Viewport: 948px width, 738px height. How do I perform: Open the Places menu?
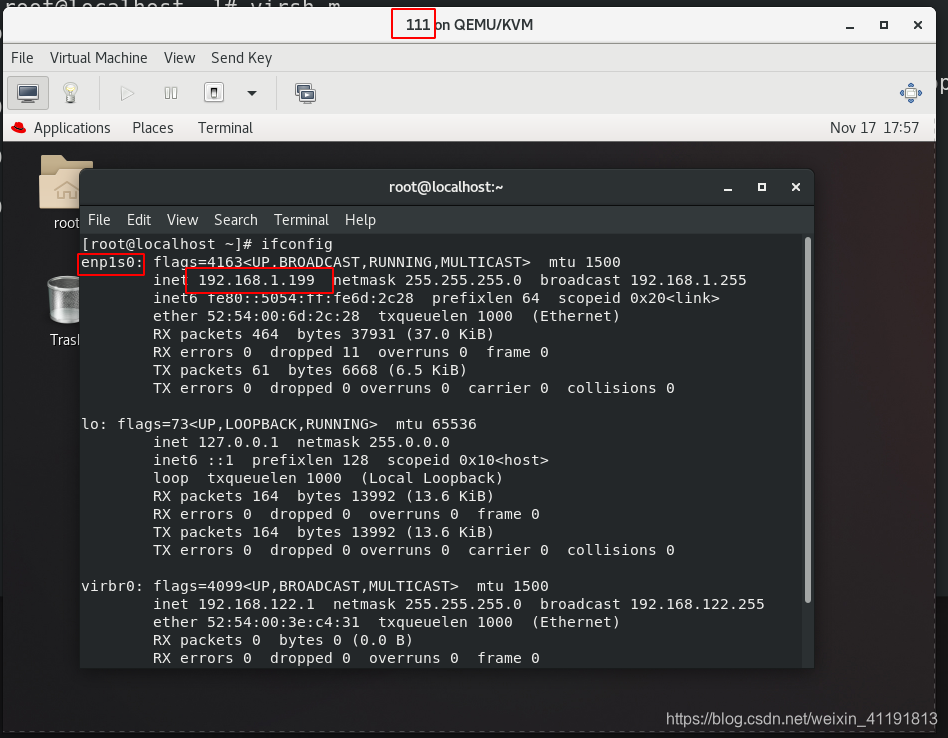153,128
